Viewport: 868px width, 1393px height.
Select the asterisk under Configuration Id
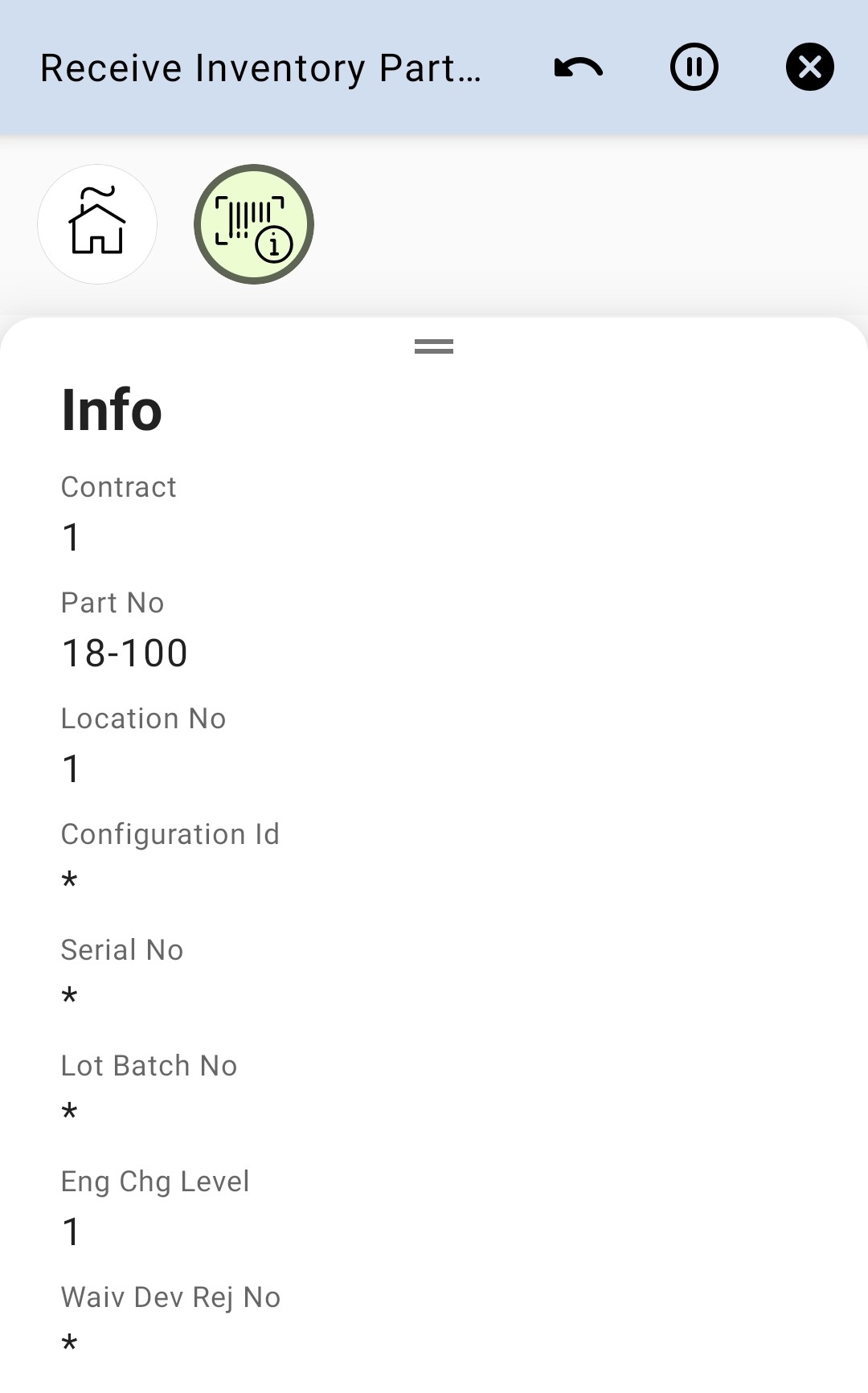coord(70,881)
